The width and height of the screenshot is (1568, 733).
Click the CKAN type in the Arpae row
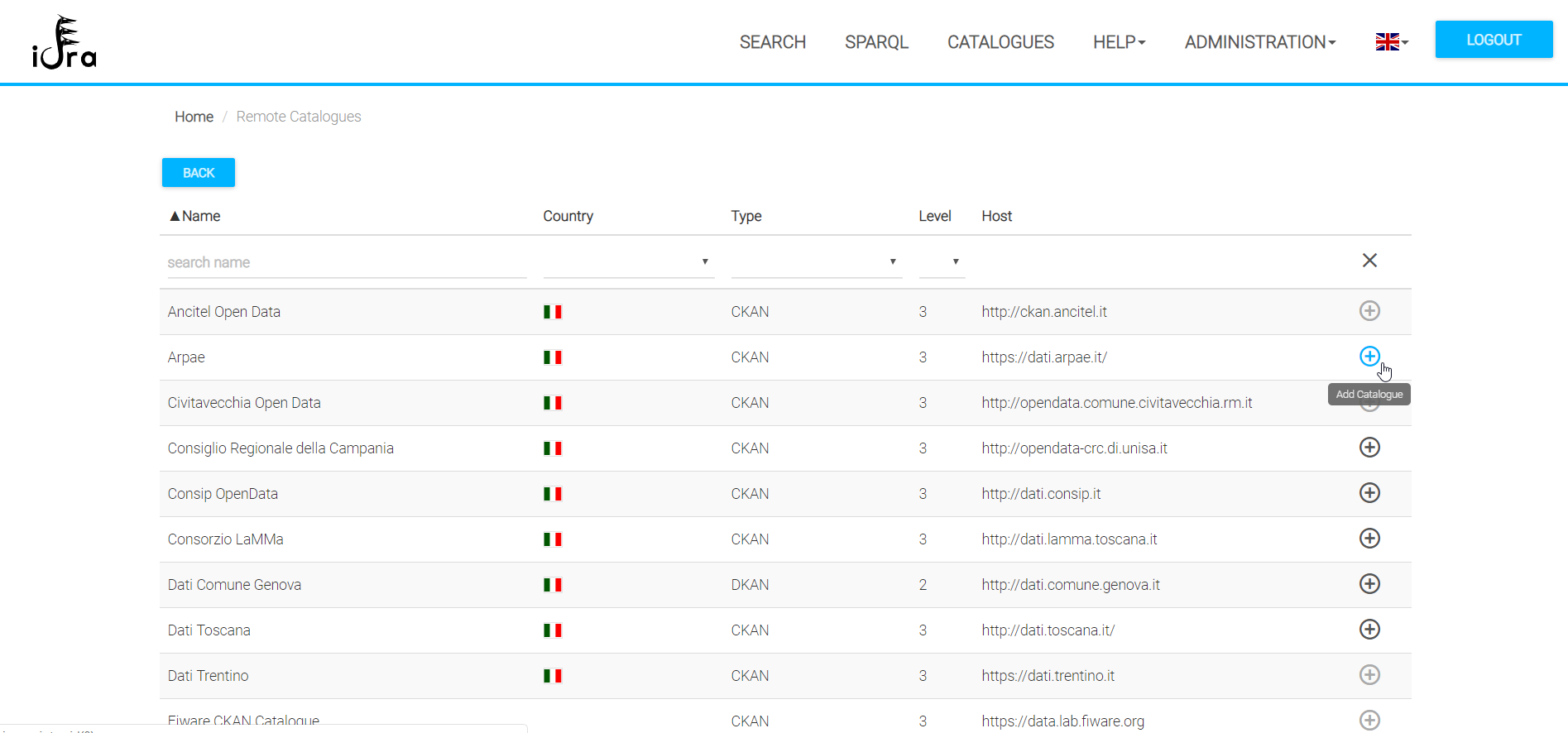tap(750, 357)
